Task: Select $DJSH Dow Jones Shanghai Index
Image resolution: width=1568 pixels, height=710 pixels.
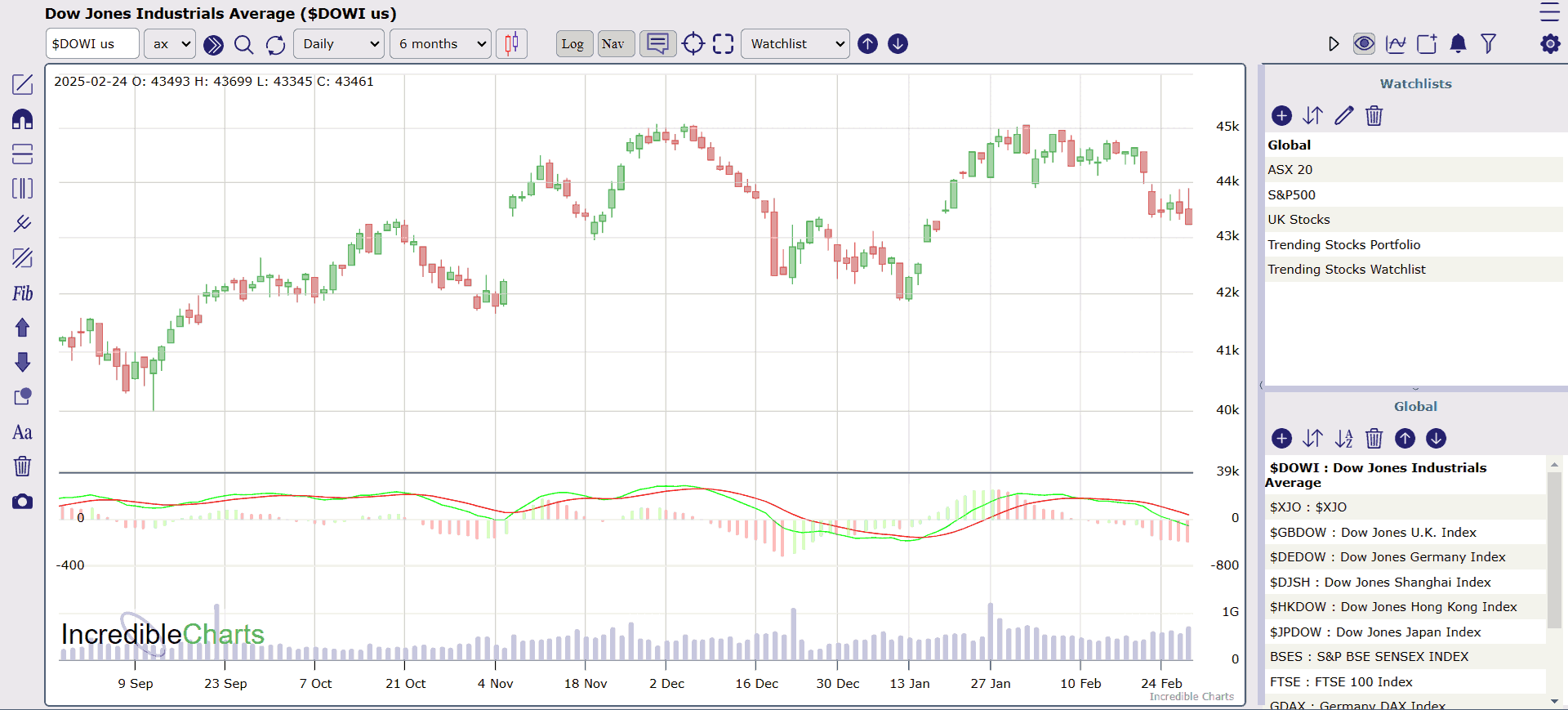Action: [1405, 582]
